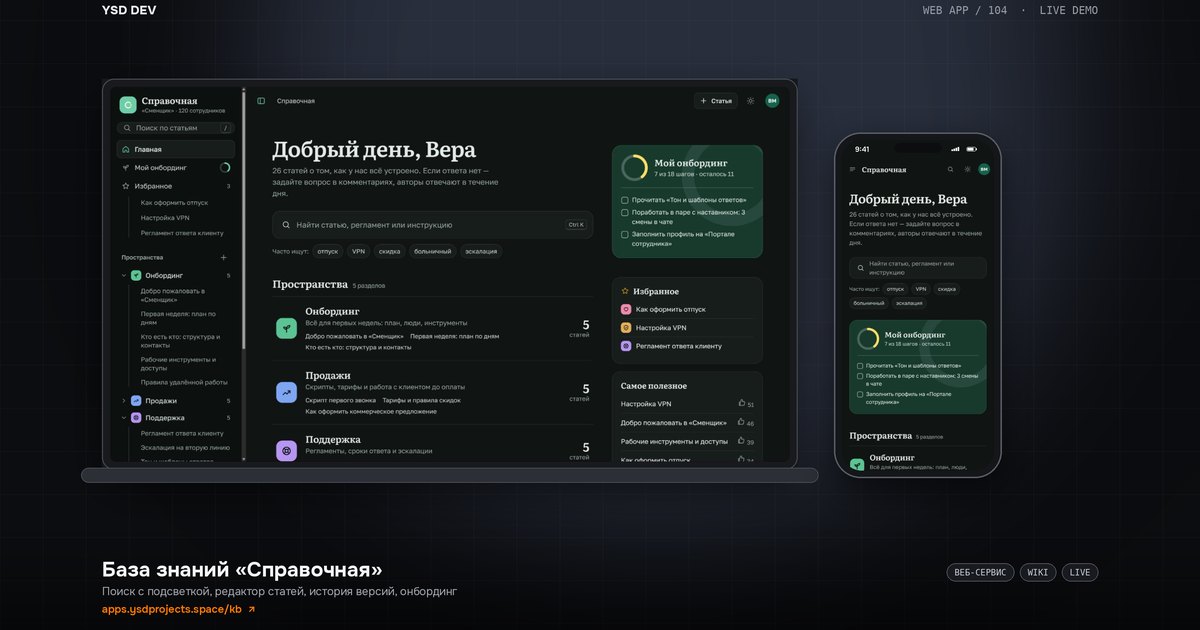This screenshot has width=1200, height=630.
Task: Click the plus icon beside Пространства in the sidebar
Action: (223, 258)
